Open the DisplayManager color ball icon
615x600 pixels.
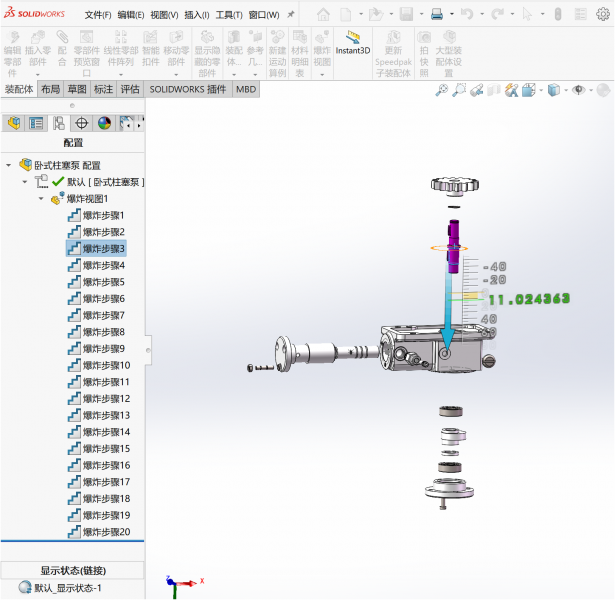104,123
